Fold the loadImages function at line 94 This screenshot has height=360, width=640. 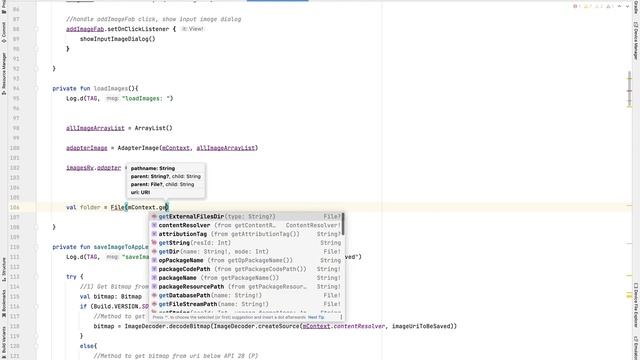click(x=36, y=89)
